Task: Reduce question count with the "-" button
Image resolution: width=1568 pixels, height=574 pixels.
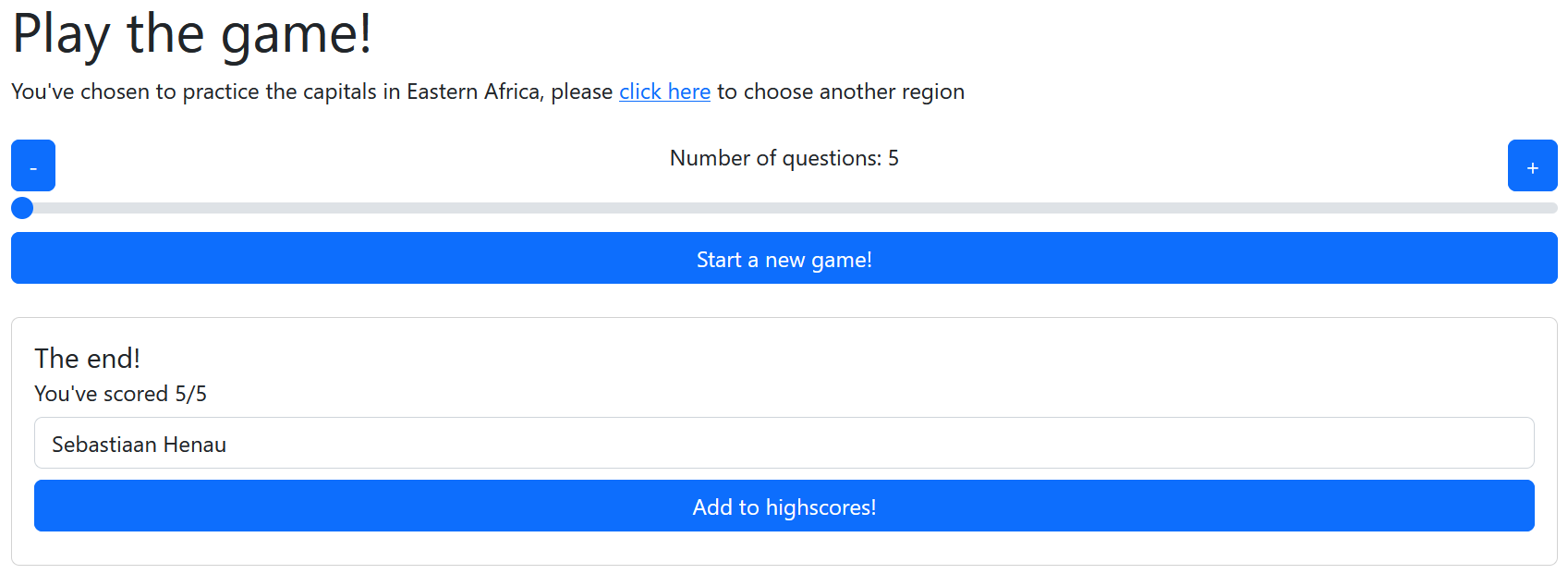Action: point(33,165)
